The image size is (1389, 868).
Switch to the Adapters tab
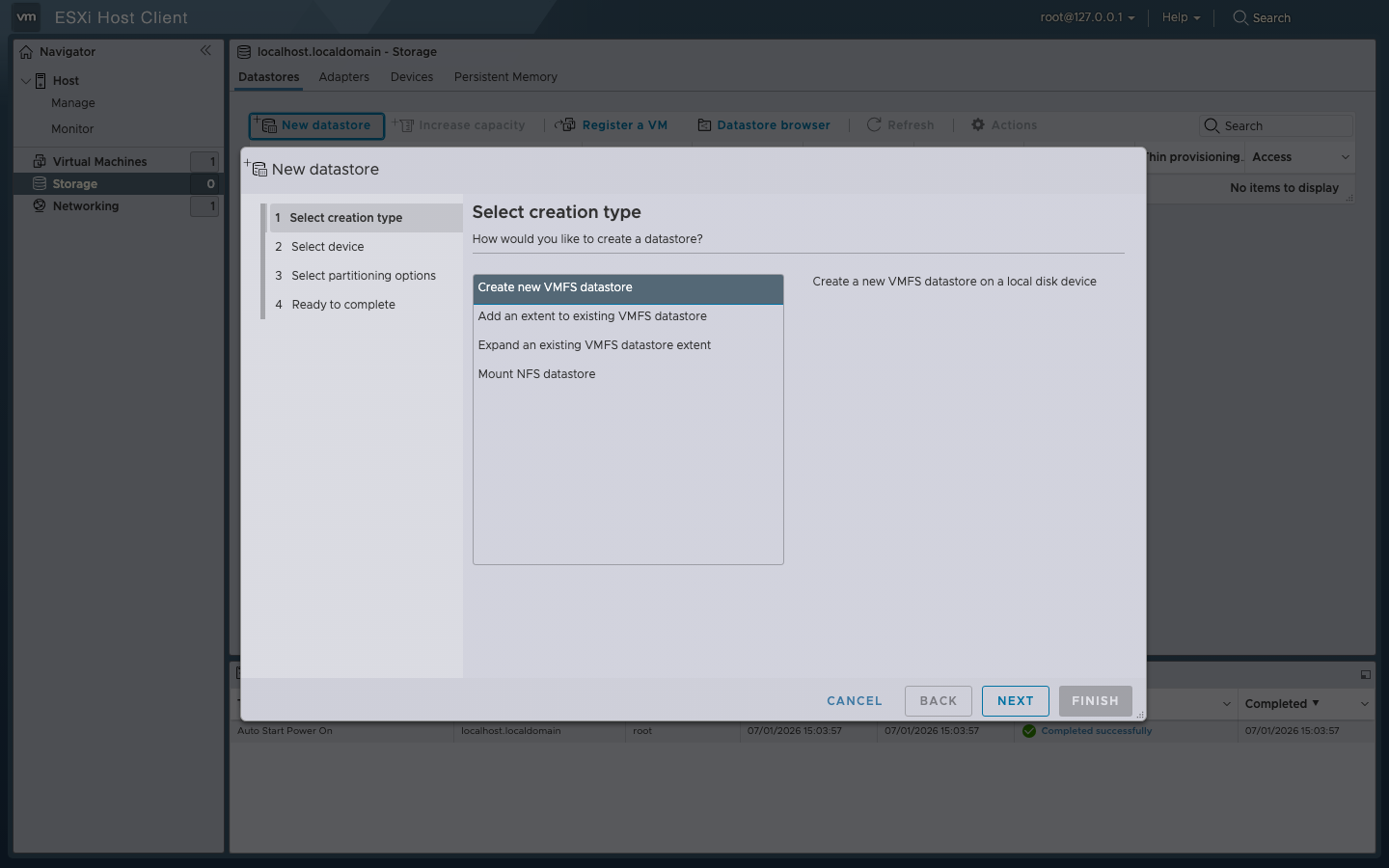click(344, 77)
